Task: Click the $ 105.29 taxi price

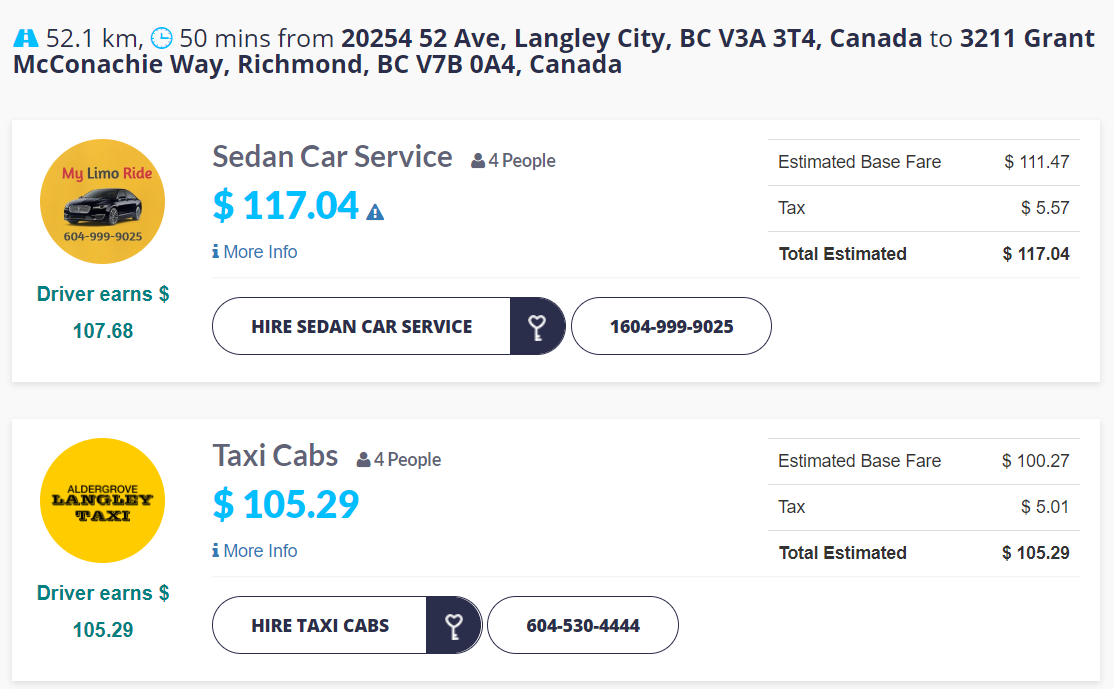Action: click(286, 504)
